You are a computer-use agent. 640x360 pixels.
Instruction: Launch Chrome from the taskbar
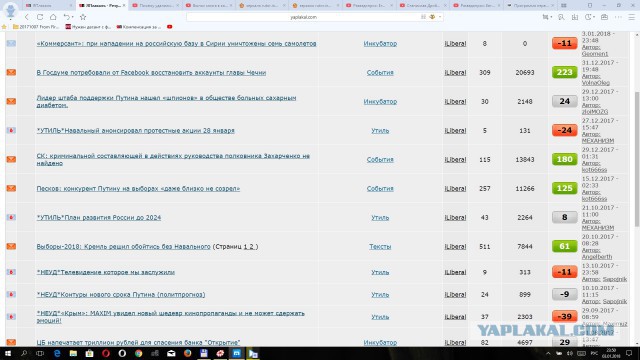(x=138, y=353)
